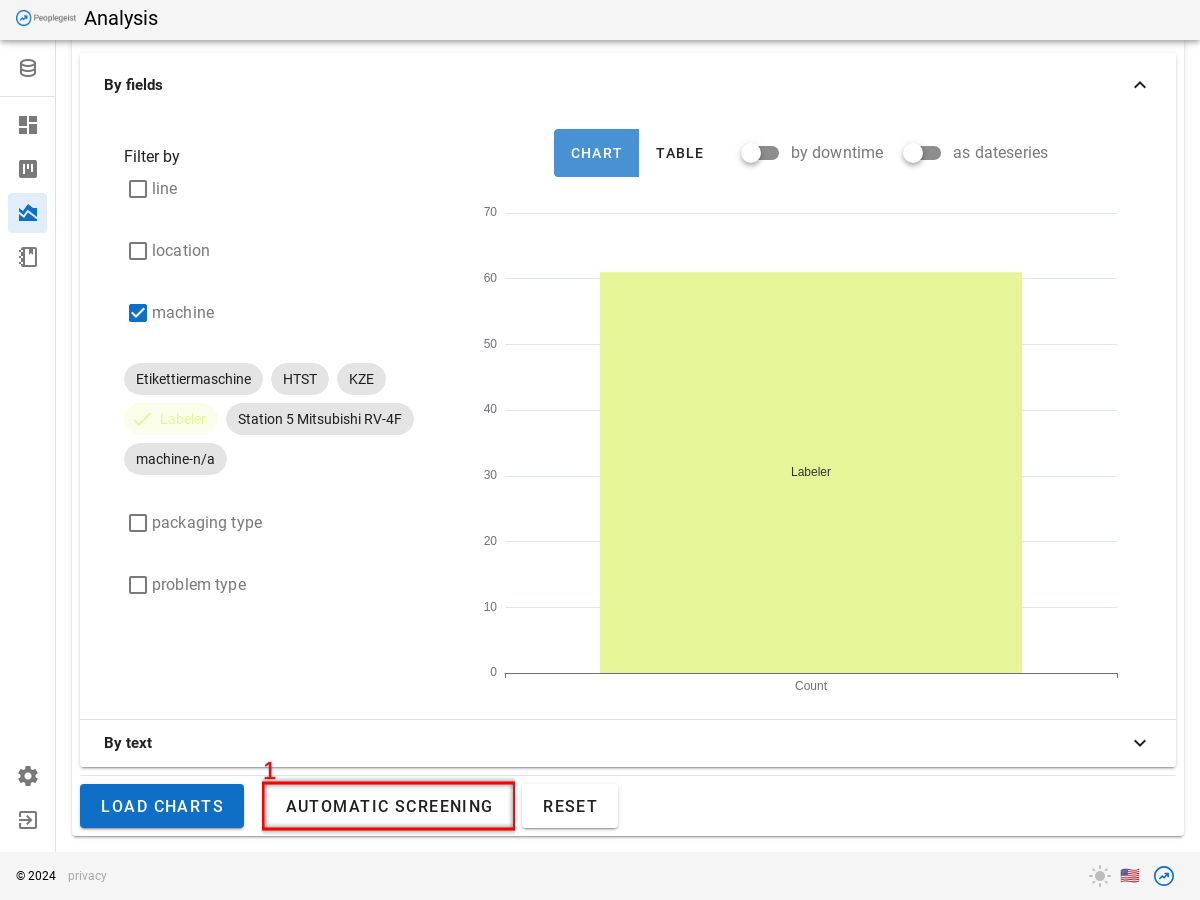Screen dimensions: 1200x900
Task: Enable the by downtime switch
Action: pos(760,153)
